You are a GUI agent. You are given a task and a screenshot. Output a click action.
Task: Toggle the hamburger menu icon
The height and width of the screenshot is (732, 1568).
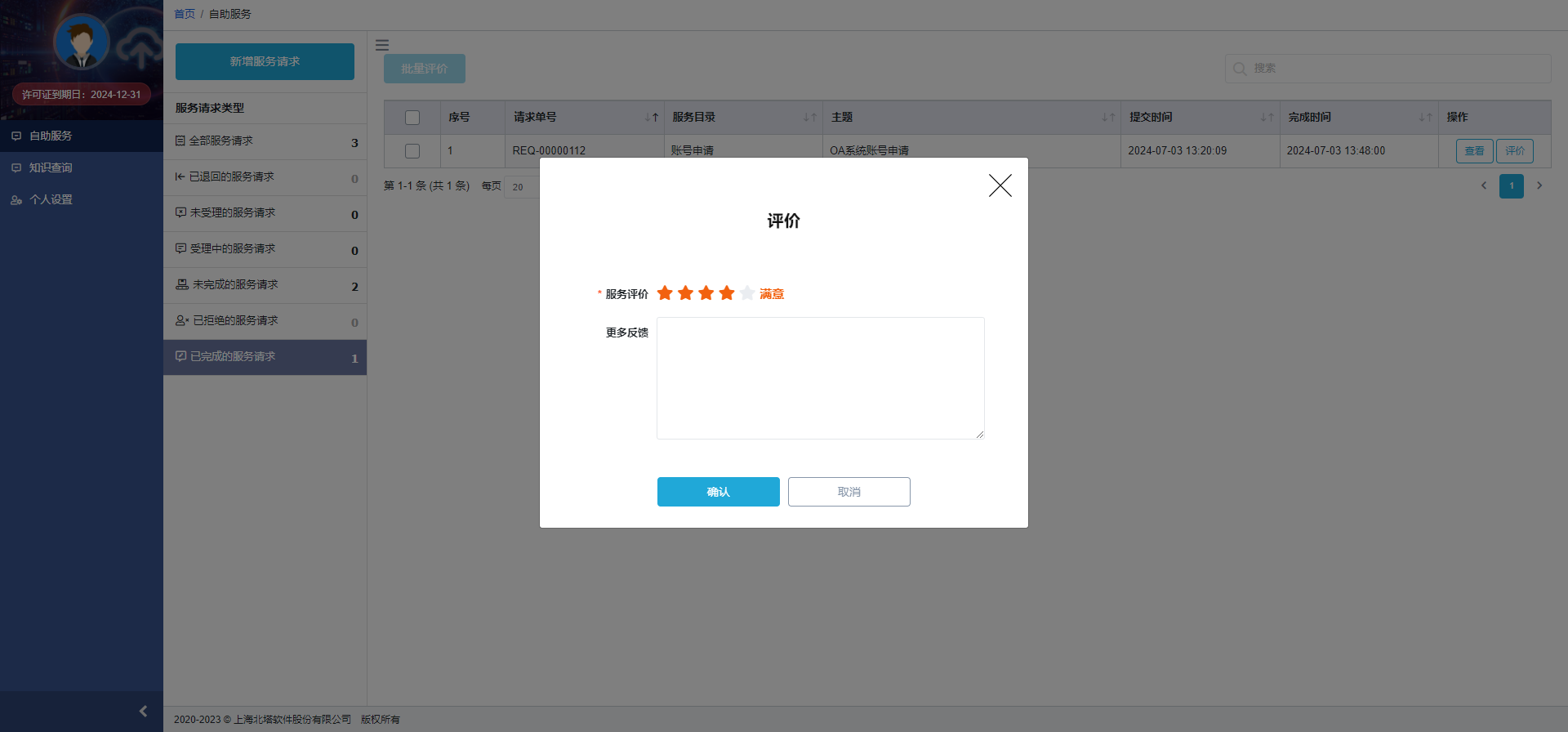(382, 46)
